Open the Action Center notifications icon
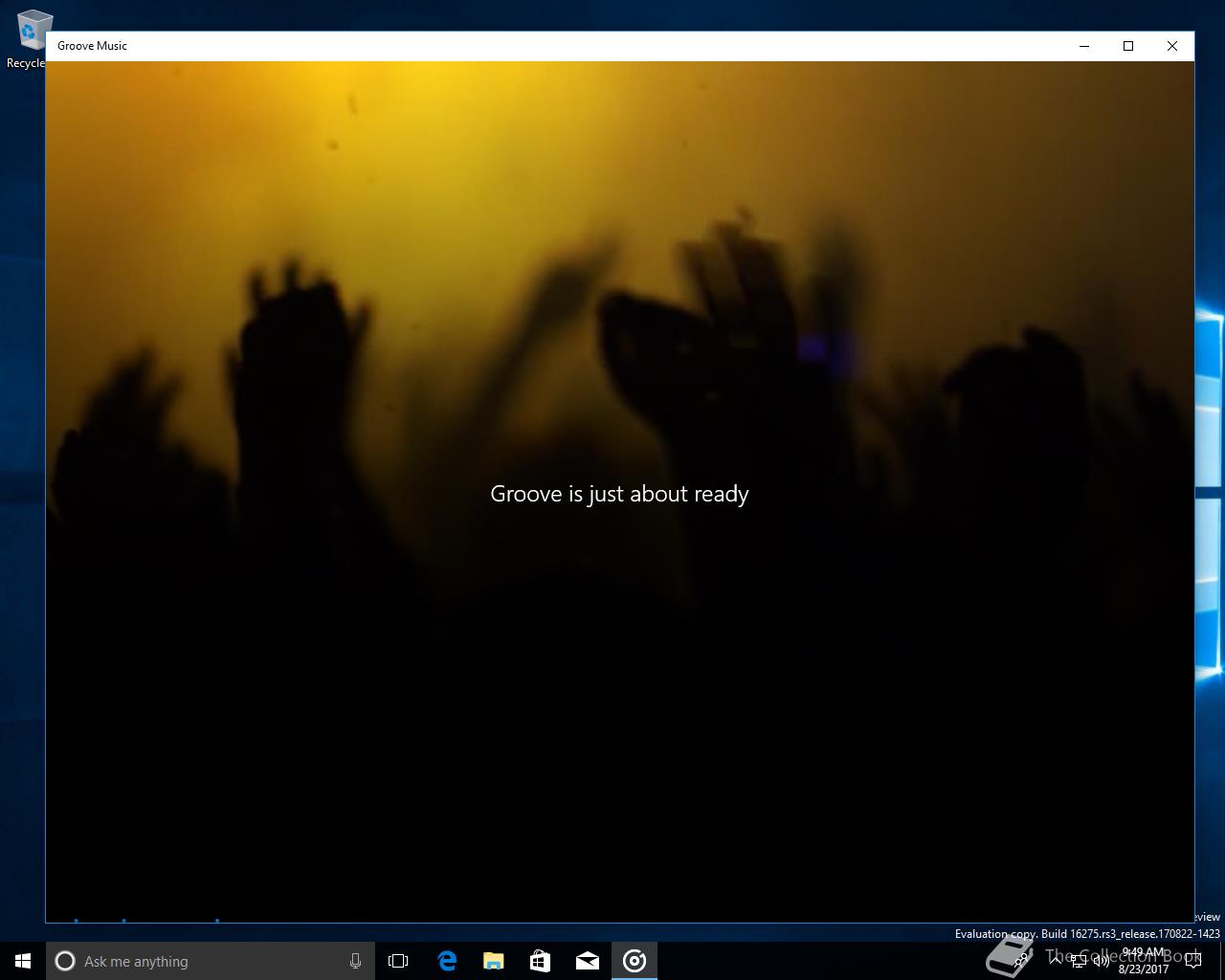The image size is (1225, 980). pyautogui.click(x=1192, y=961)
